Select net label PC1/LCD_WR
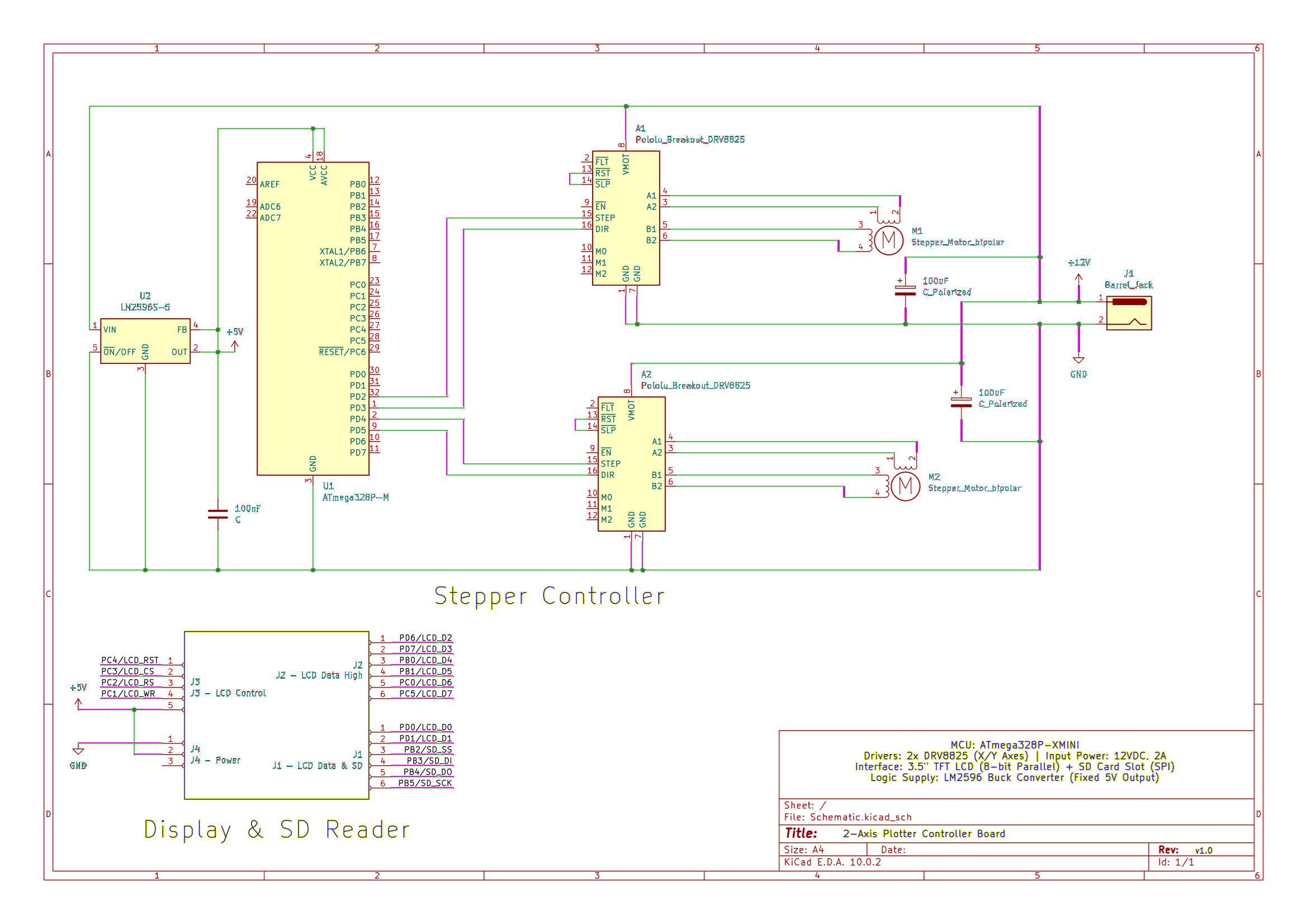Image resolution: width=1307 pixels, height=924 pixels. click(128, 694)
